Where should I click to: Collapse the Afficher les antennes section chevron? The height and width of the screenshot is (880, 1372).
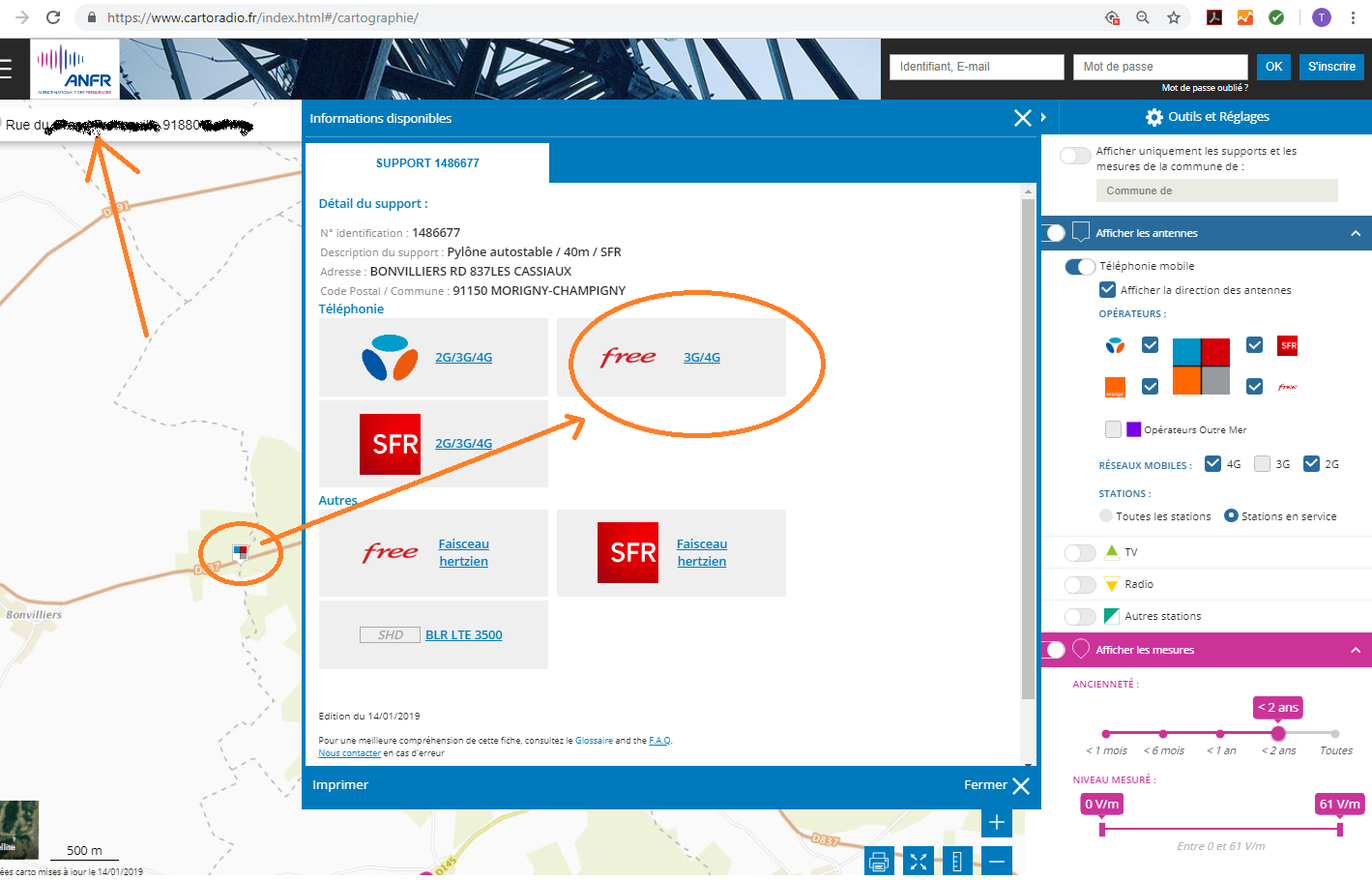tap(1356, 233)
